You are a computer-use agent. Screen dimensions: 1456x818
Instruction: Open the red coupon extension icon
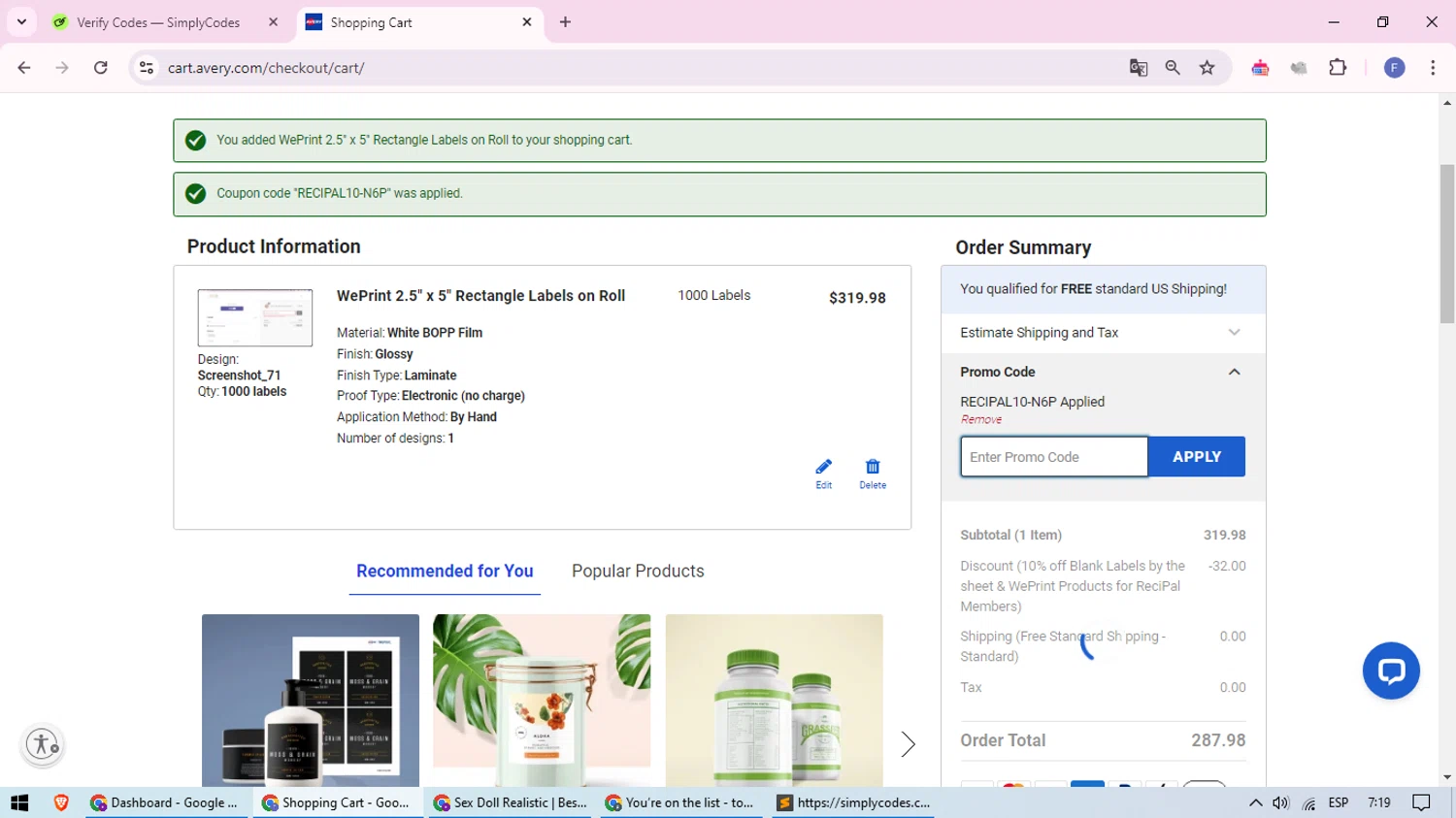1260,68
